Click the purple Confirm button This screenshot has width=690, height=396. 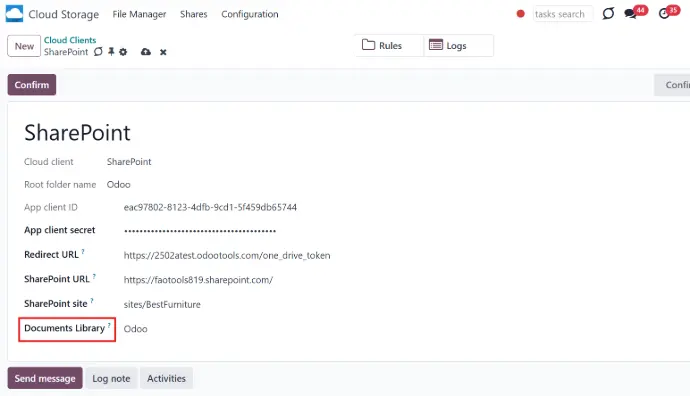click(x=32, y=84)
